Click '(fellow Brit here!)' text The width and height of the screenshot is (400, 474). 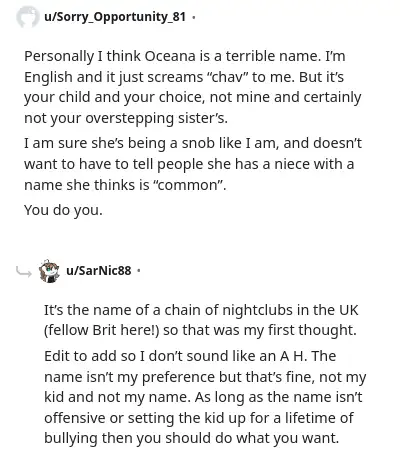[101, 330]
